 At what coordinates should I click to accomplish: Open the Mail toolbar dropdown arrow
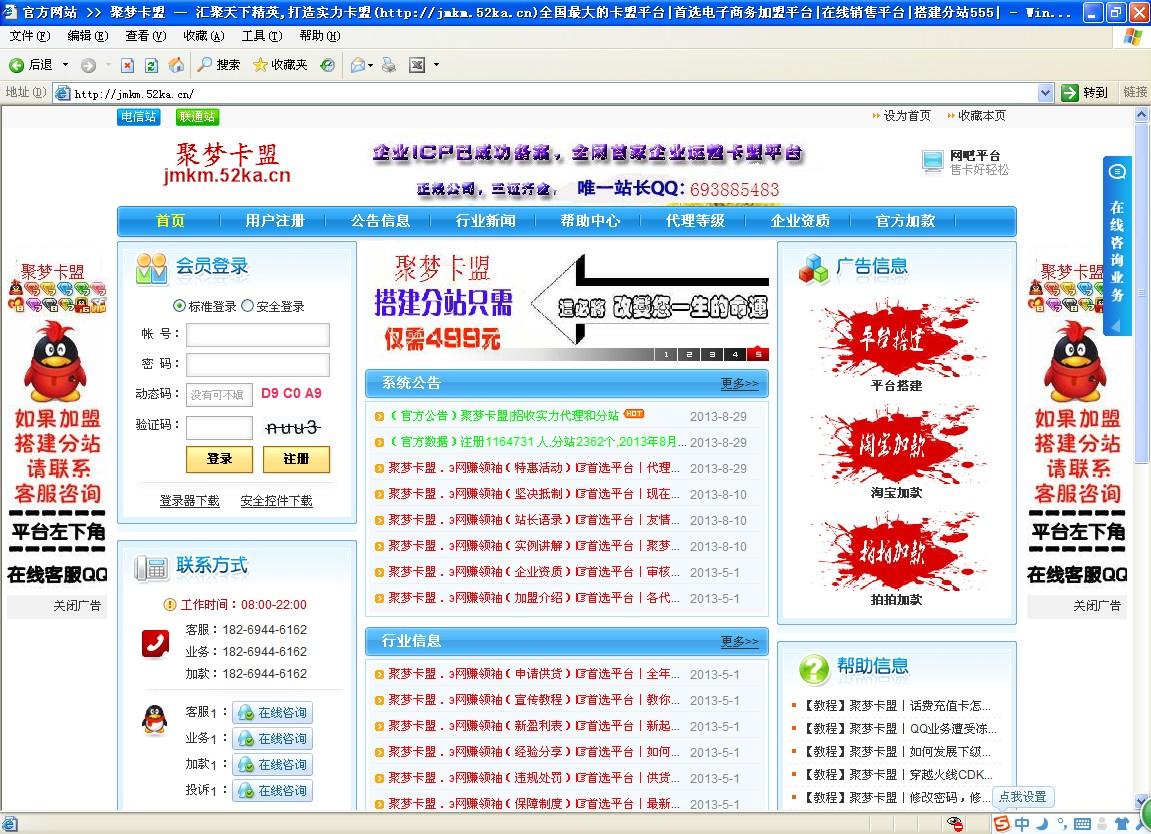pyautogui.click(x=372, y=65)
